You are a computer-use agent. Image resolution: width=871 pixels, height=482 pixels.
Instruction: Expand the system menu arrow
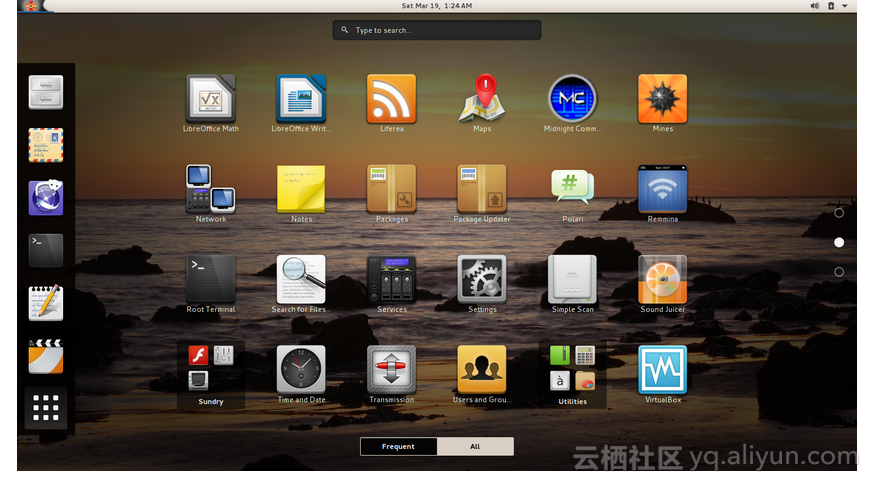[x=844, y=6]
